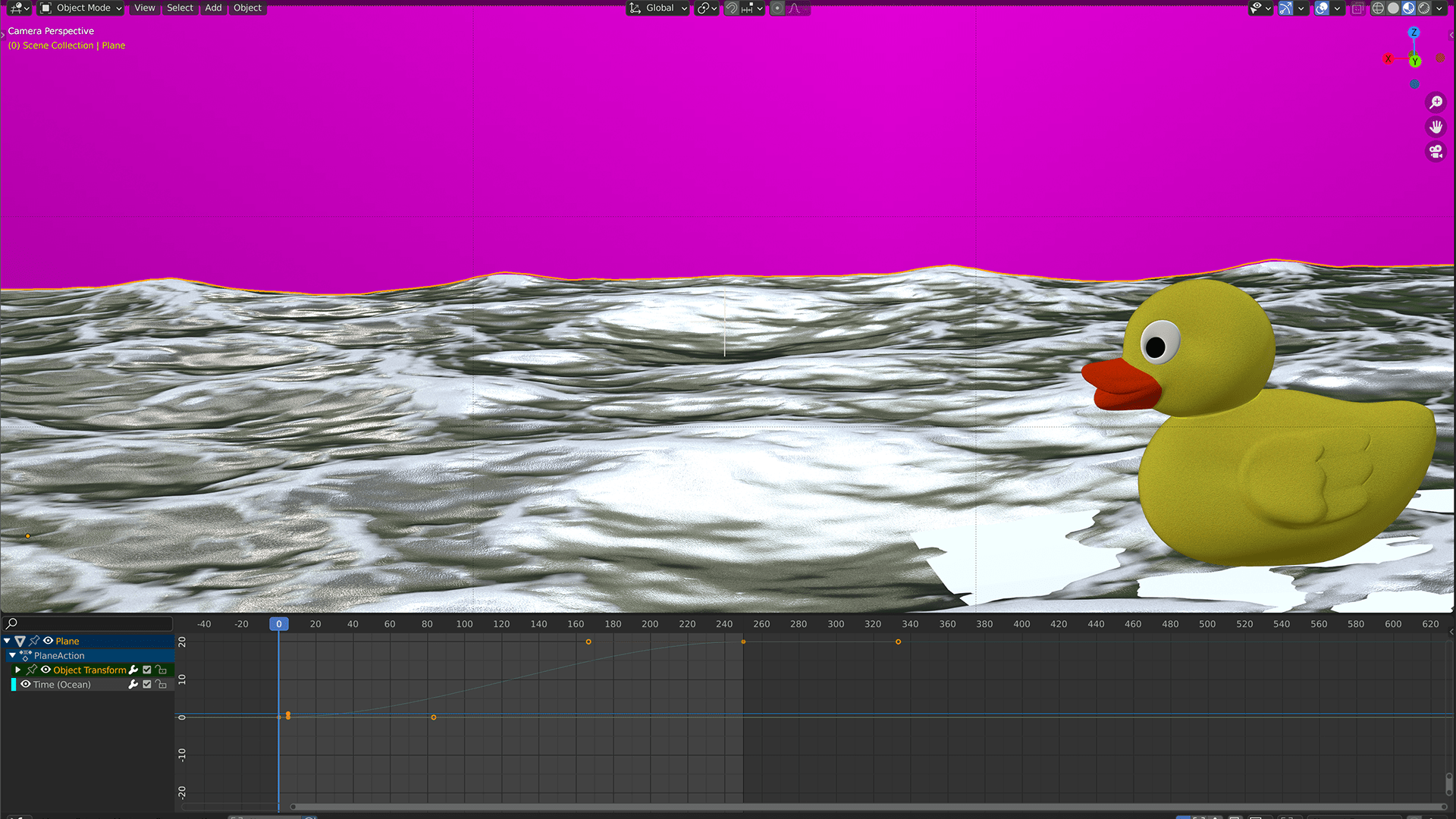Image resolution: width=1456 pixels, height=819 pixels.
Task: Open the Add menu
Action: 213,8
